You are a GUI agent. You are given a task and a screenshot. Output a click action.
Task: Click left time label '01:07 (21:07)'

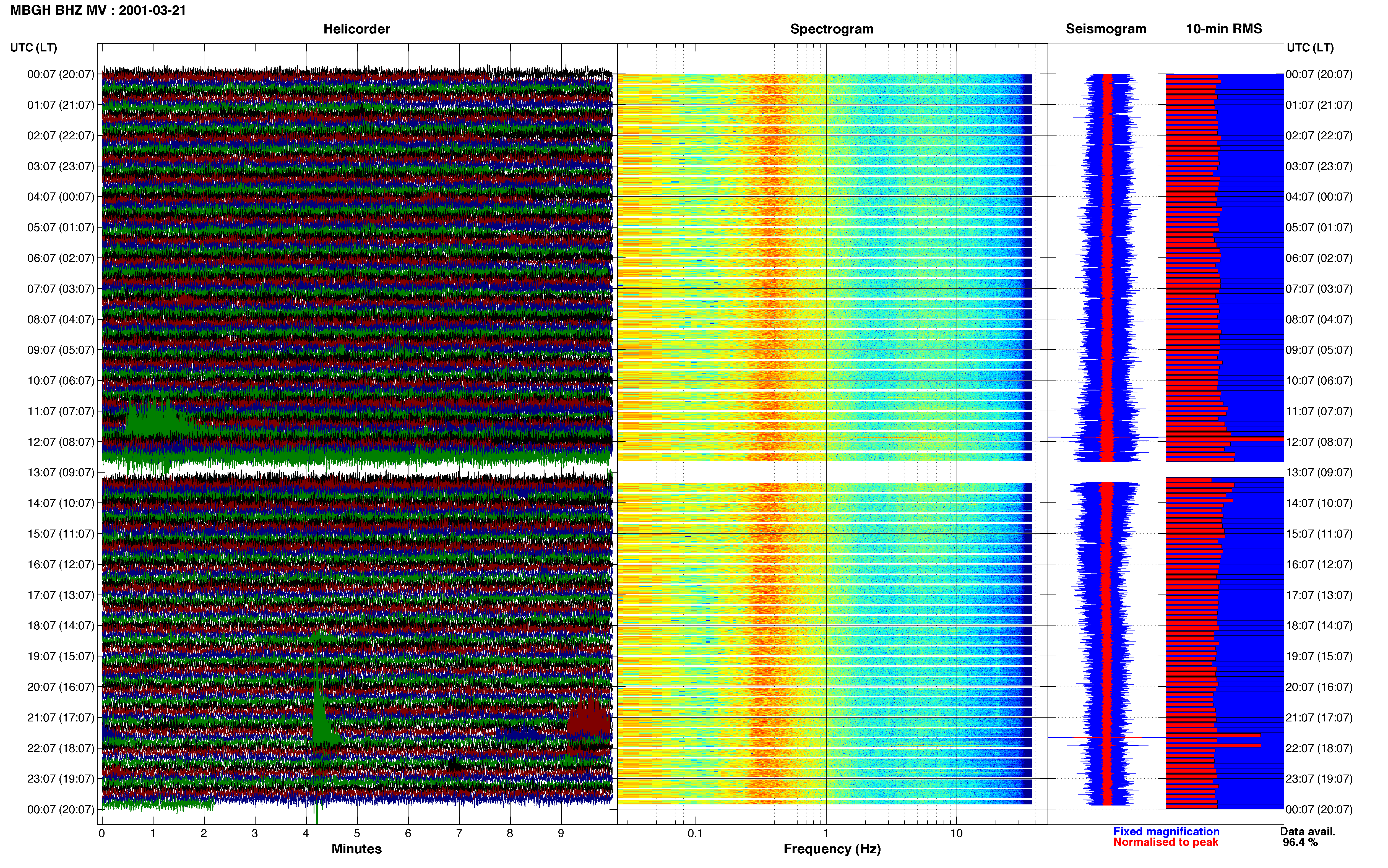pyautogui.click(x=61, y=105)
